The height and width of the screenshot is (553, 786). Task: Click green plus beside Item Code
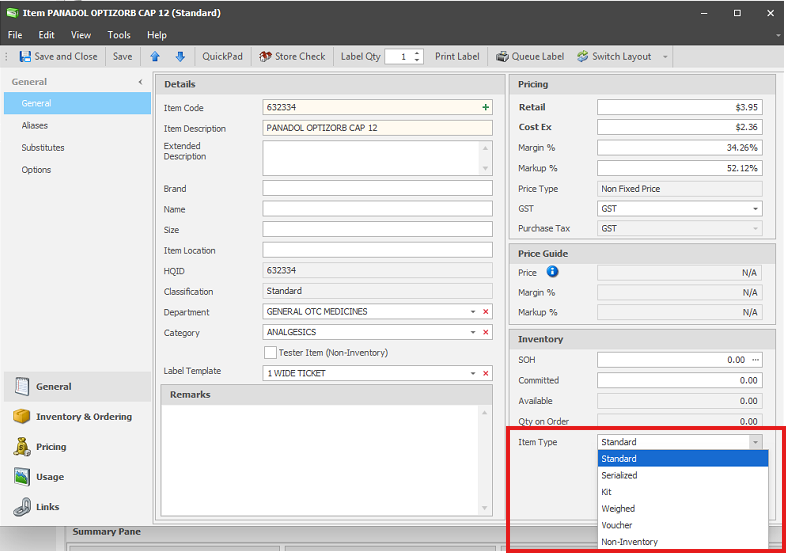485,107
